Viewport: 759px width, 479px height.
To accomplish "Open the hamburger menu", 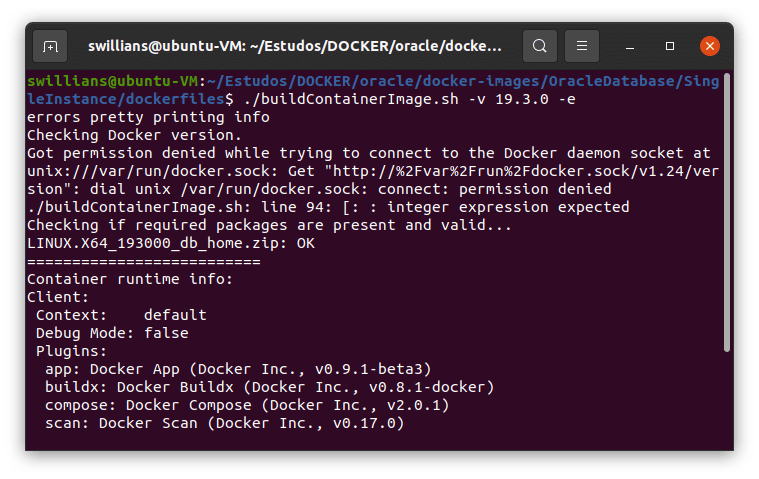I will click(582, 46).
